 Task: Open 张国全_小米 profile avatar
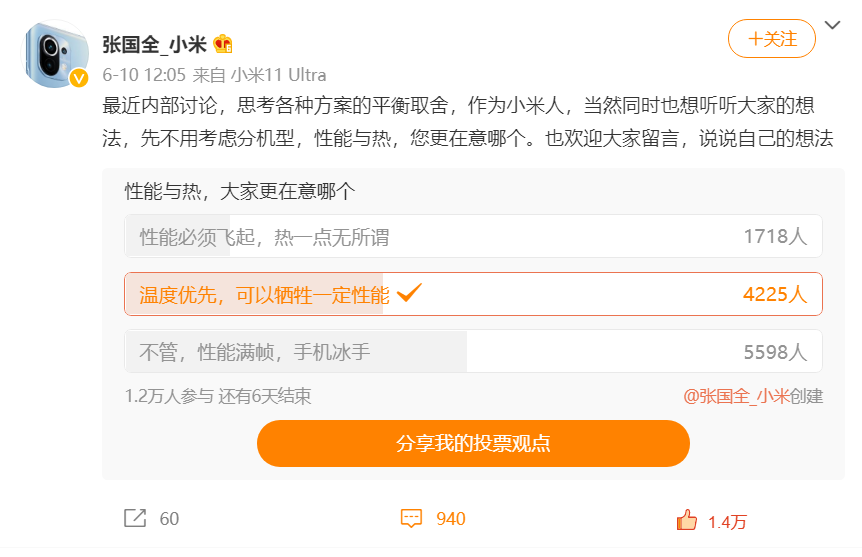pyautogui.click(x=57, y=53)
